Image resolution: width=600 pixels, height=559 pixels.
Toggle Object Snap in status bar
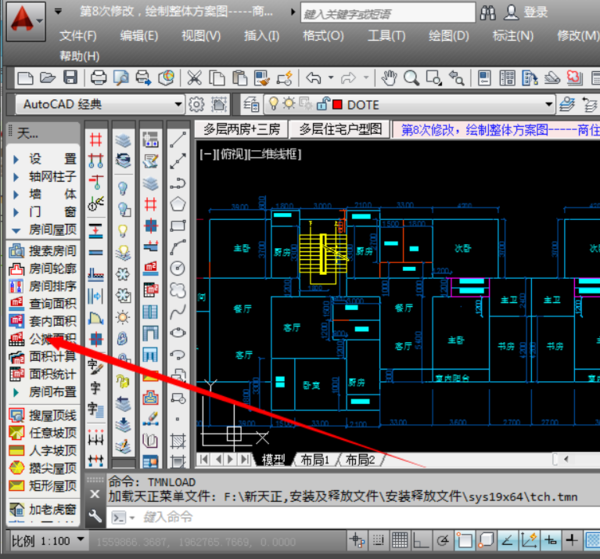[464, 540]
